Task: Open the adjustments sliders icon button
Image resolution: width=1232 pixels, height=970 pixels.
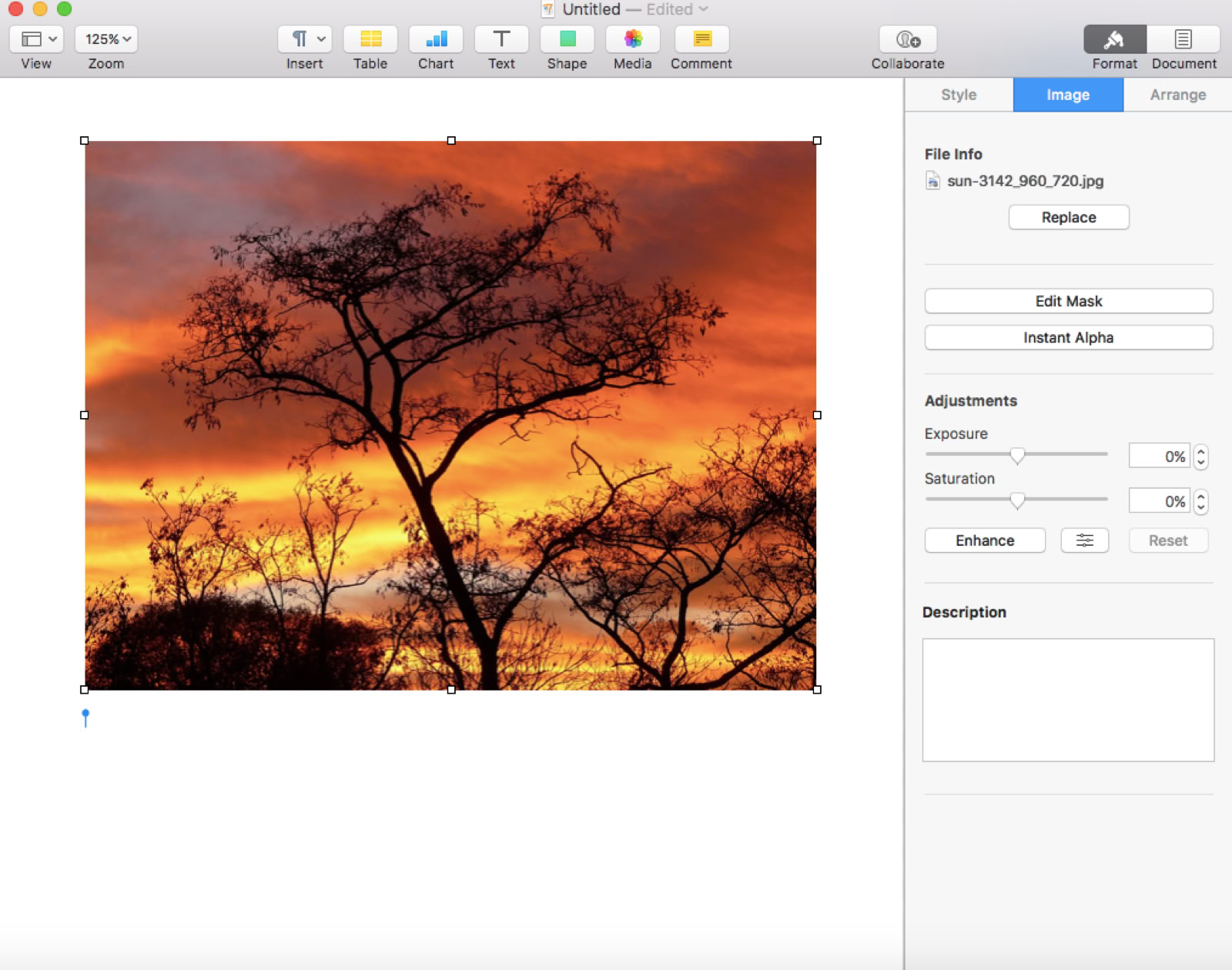Action: (x=1084, y=540)
